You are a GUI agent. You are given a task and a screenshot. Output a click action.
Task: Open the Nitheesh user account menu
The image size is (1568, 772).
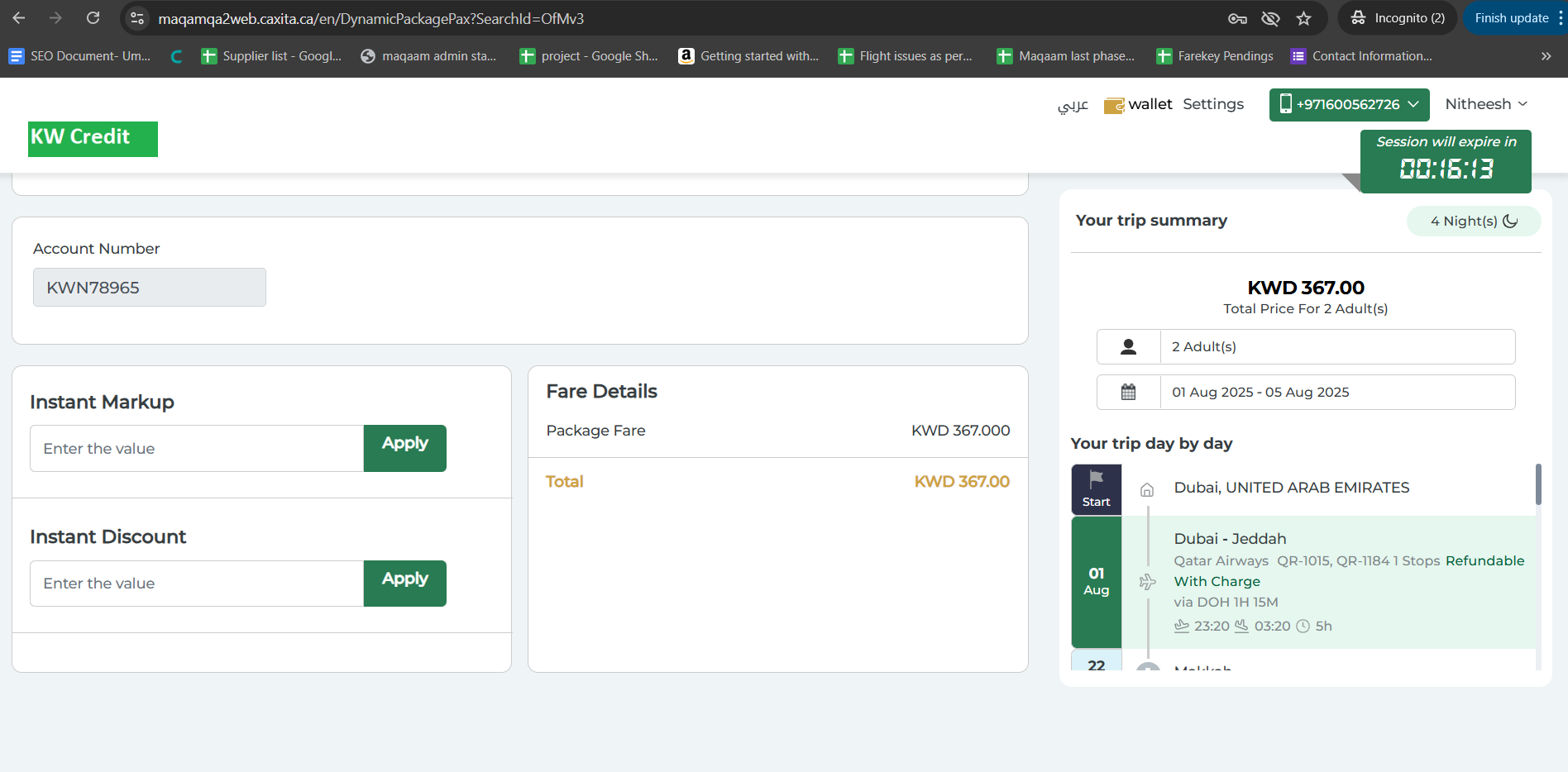[1485, 104]
